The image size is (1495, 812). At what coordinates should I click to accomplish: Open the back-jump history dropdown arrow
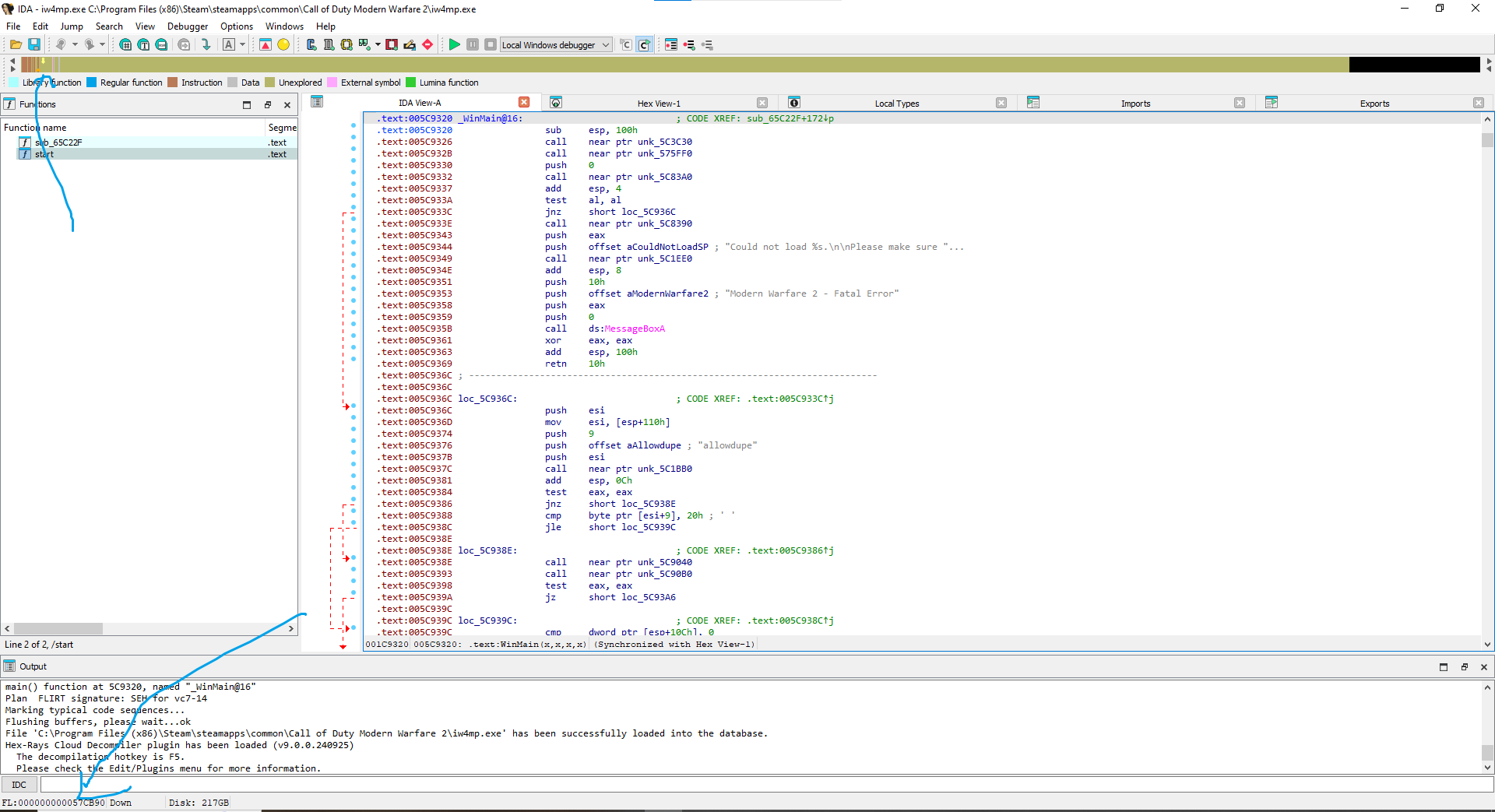(x=75, y=44)
